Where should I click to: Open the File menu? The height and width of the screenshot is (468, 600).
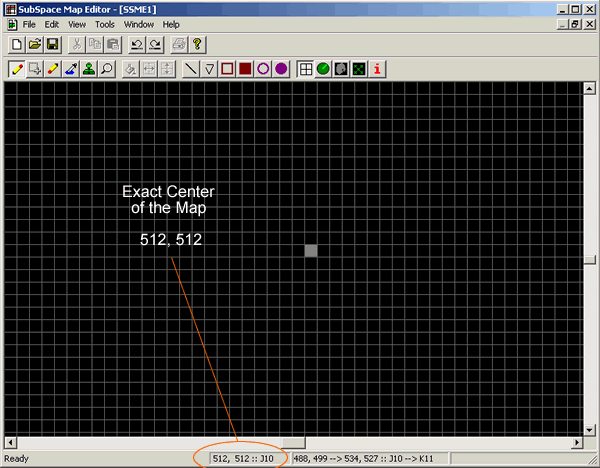pyautogui.click(x=29, y=24)
